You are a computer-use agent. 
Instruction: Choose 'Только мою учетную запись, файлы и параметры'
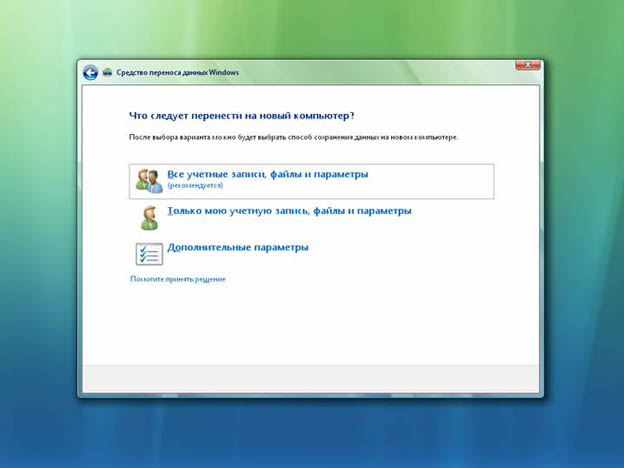click(x=289, y=211)
